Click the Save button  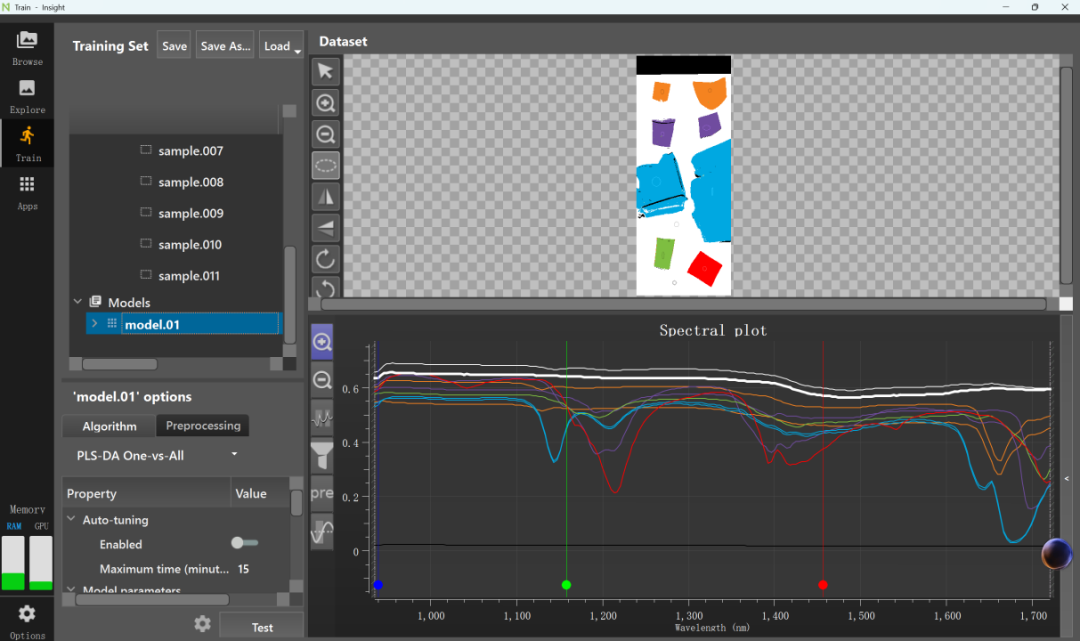click(x=174, y=45)
